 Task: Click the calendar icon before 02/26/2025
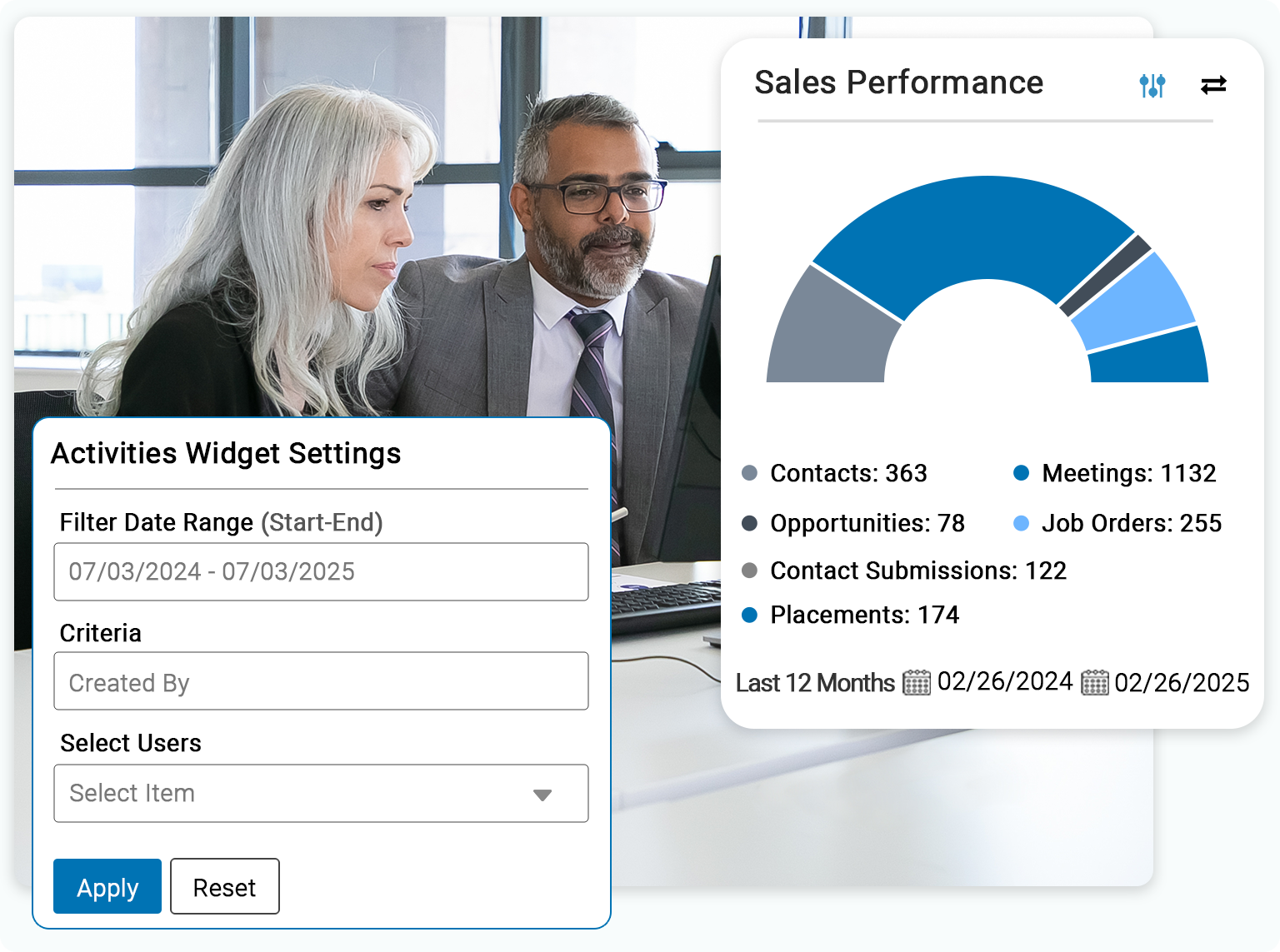coord(1096,683)
